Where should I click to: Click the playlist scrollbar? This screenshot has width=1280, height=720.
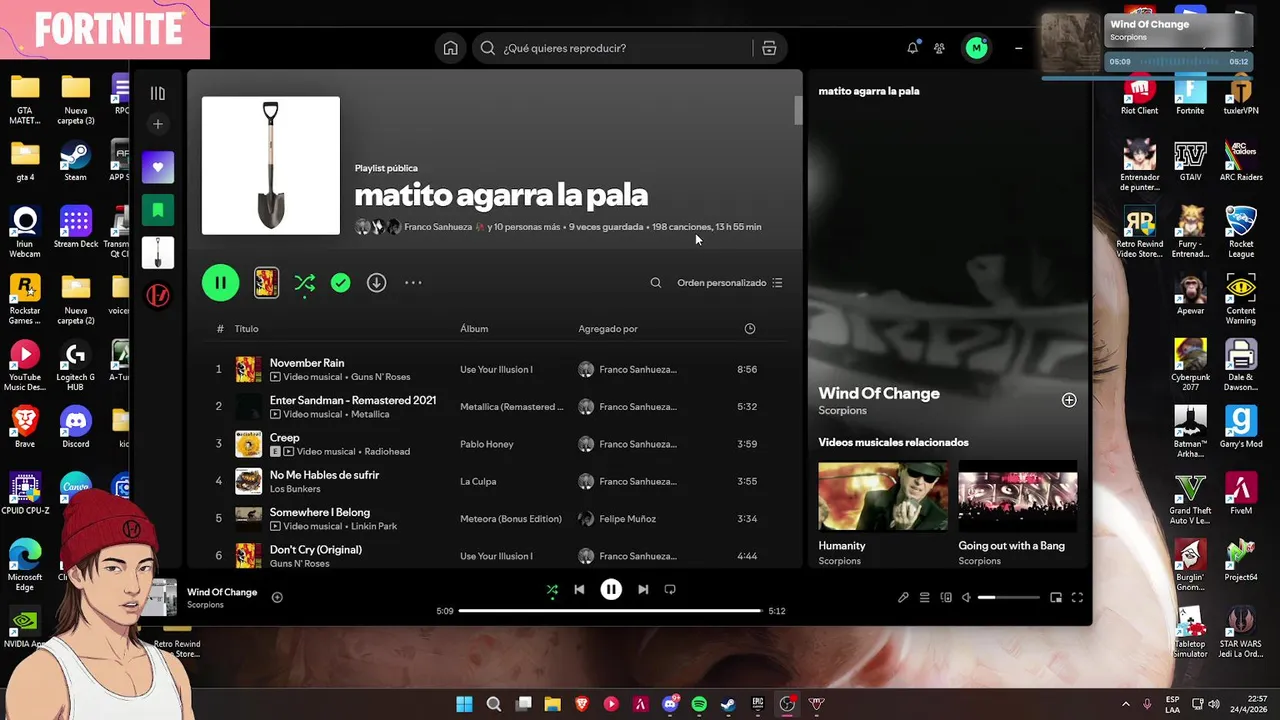click(798, 110)
